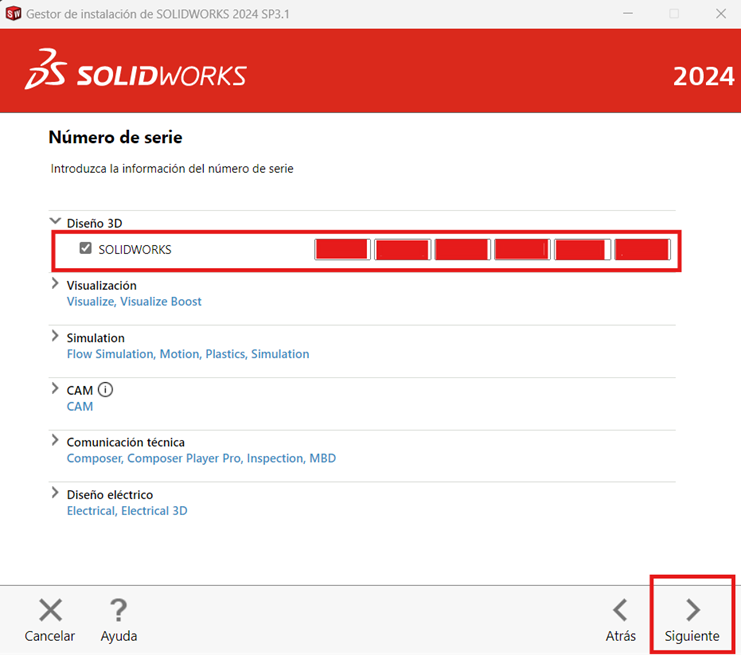Open Flow Simulation, Motion, Plastics link

188,354
